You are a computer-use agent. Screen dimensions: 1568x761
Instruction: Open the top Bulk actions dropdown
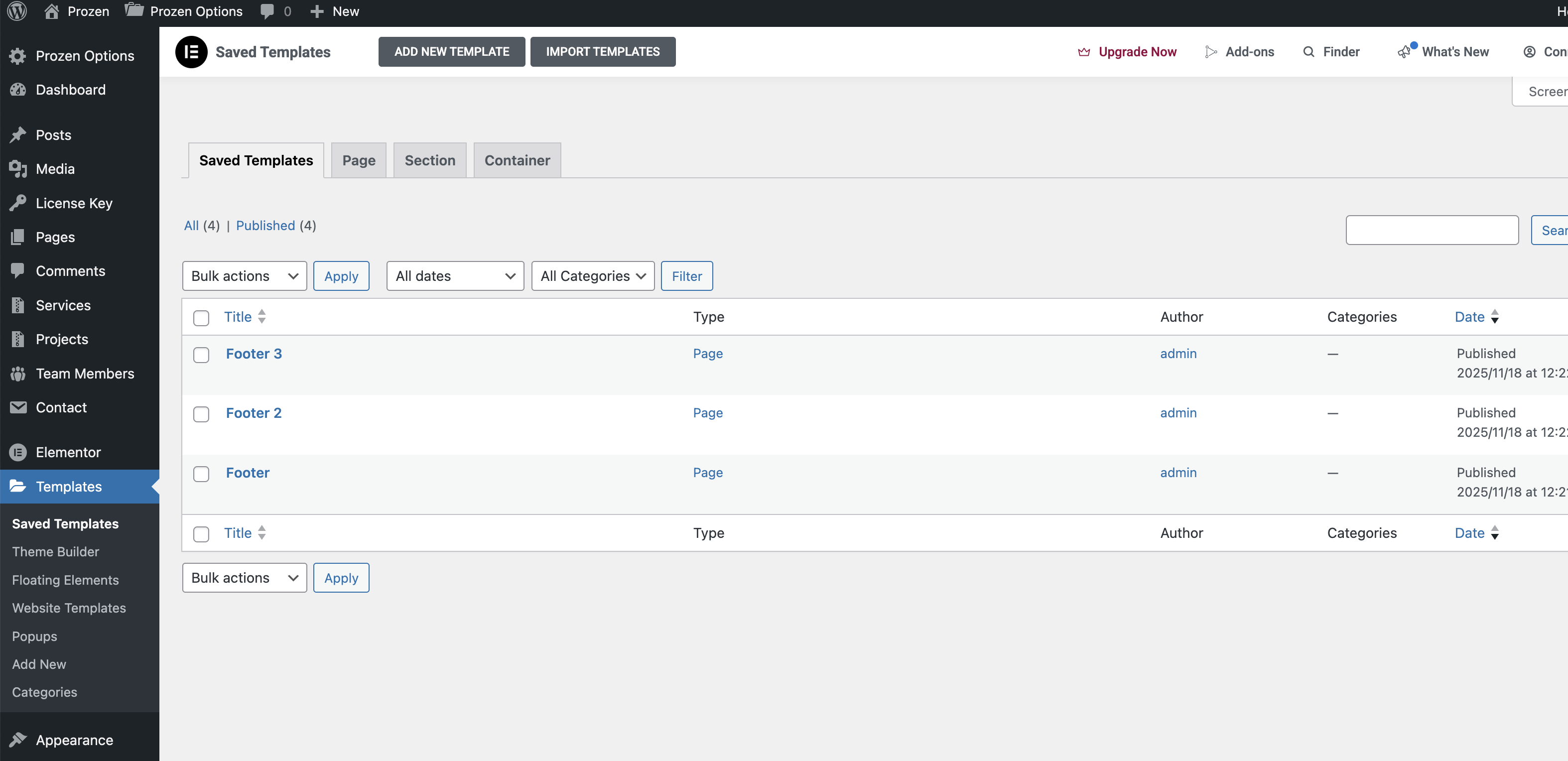(244, 276)
